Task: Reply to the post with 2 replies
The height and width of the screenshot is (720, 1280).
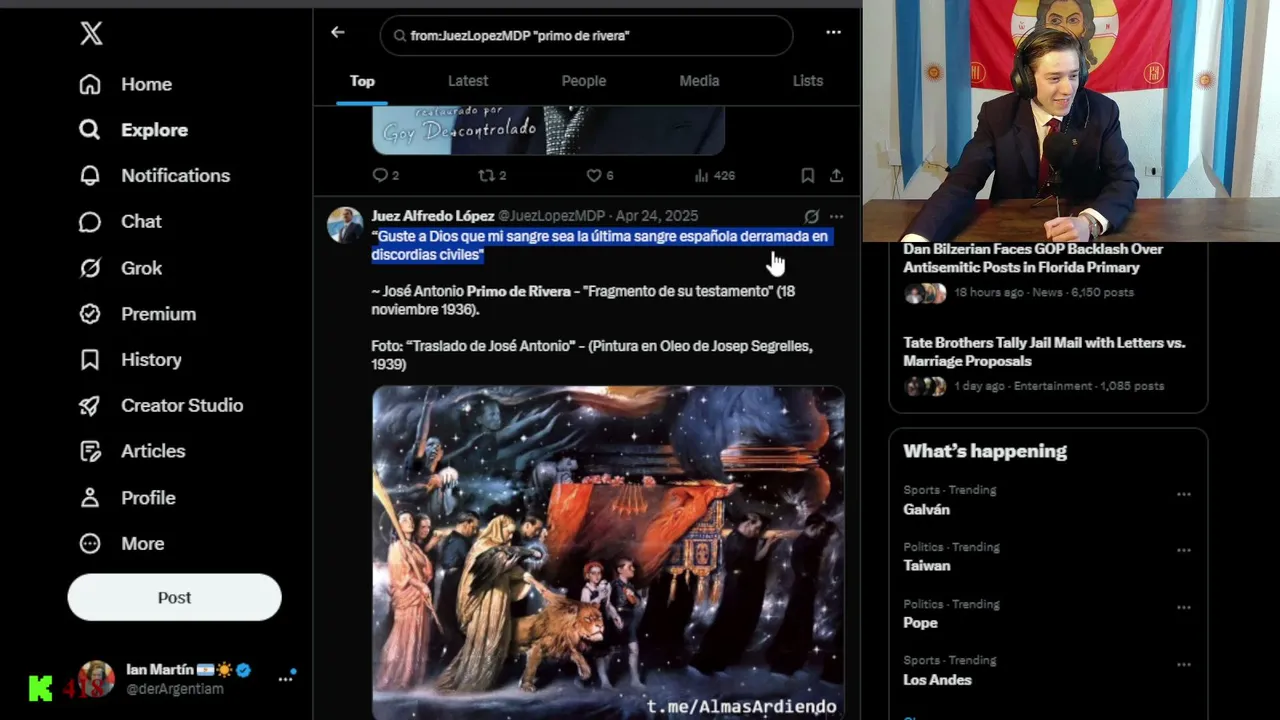Action: 385,175
